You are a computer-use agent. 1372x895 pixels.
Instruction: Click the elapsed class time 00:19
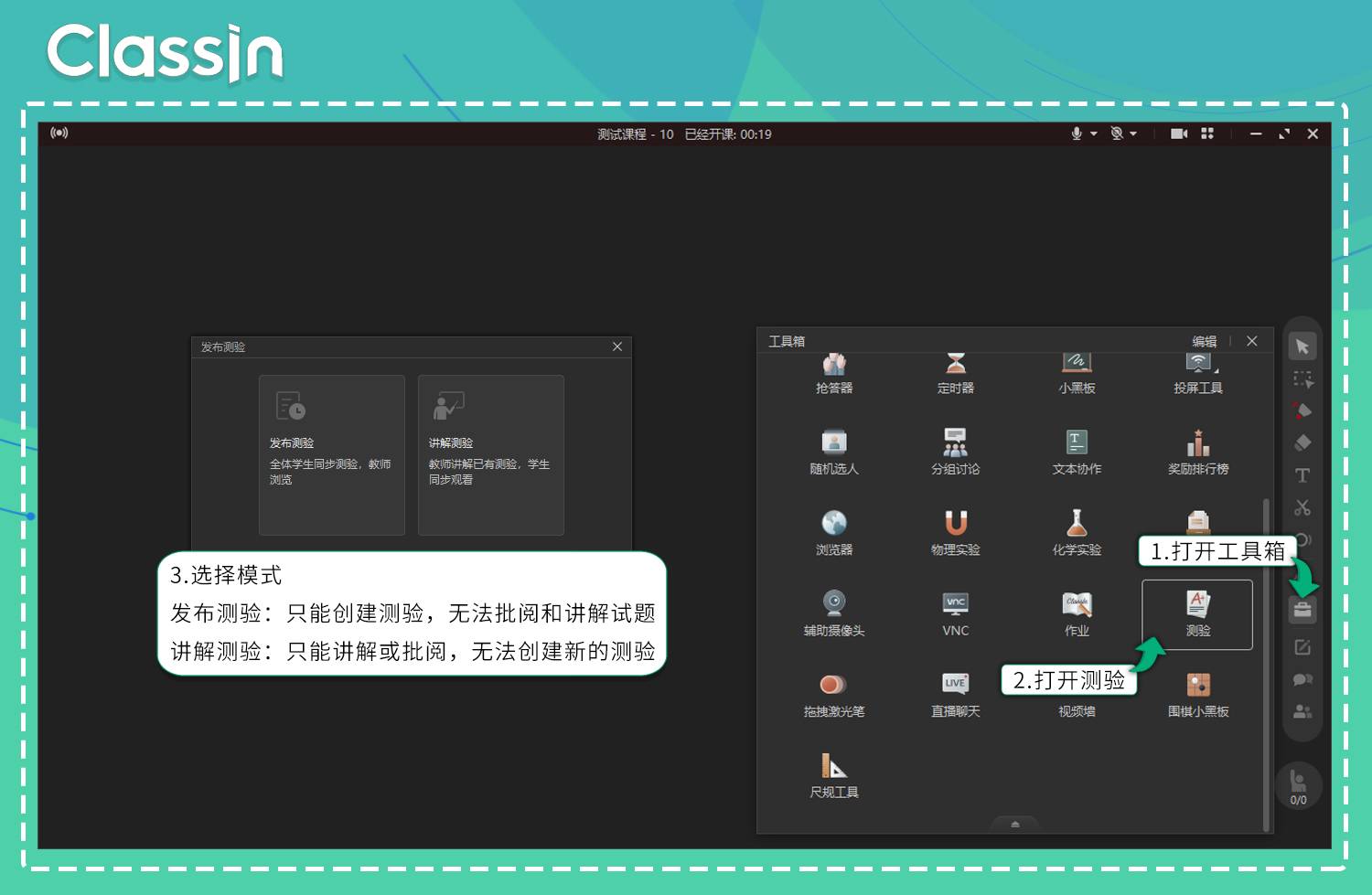point(756,134)
